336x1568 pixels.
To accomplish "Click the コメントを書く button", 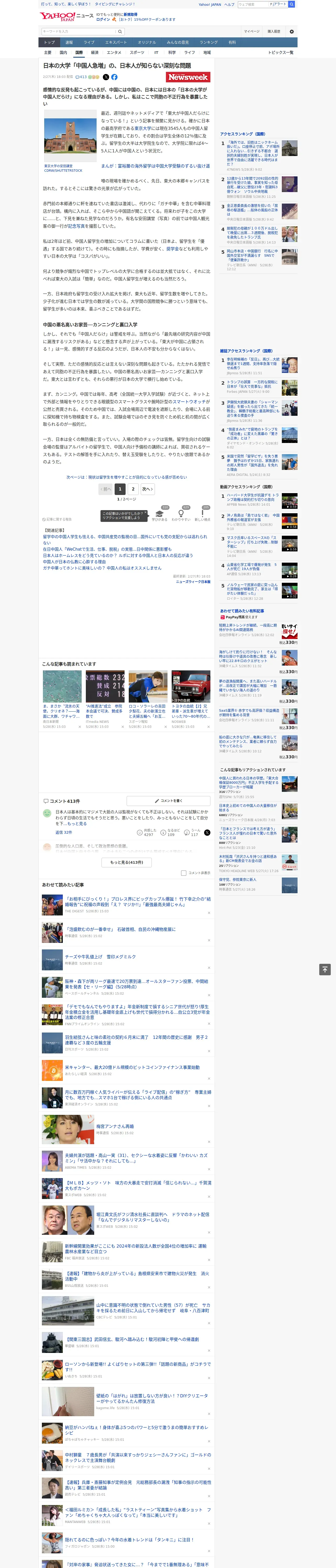I will (168, 800).
